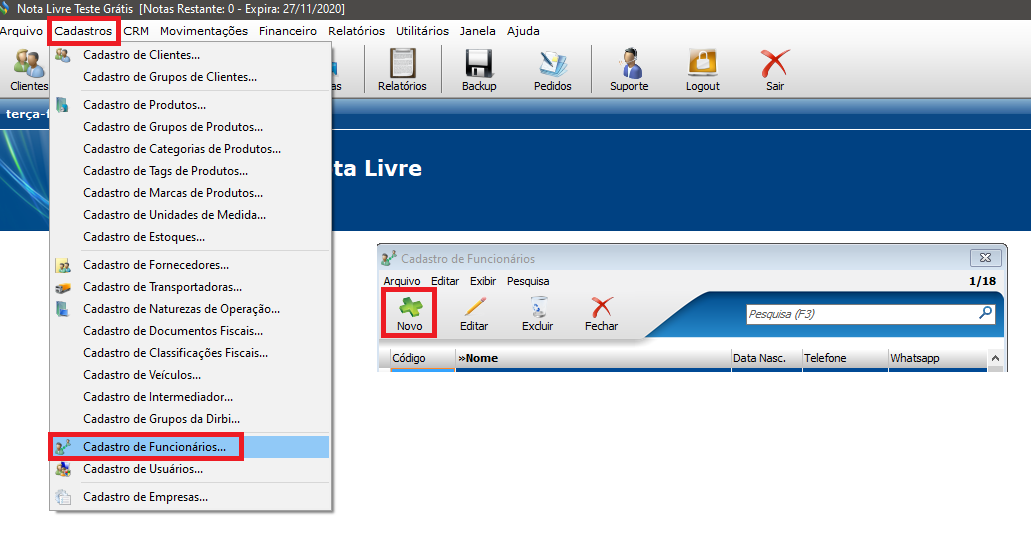Open the Pedidos toolbar icon

click(552, 66)
